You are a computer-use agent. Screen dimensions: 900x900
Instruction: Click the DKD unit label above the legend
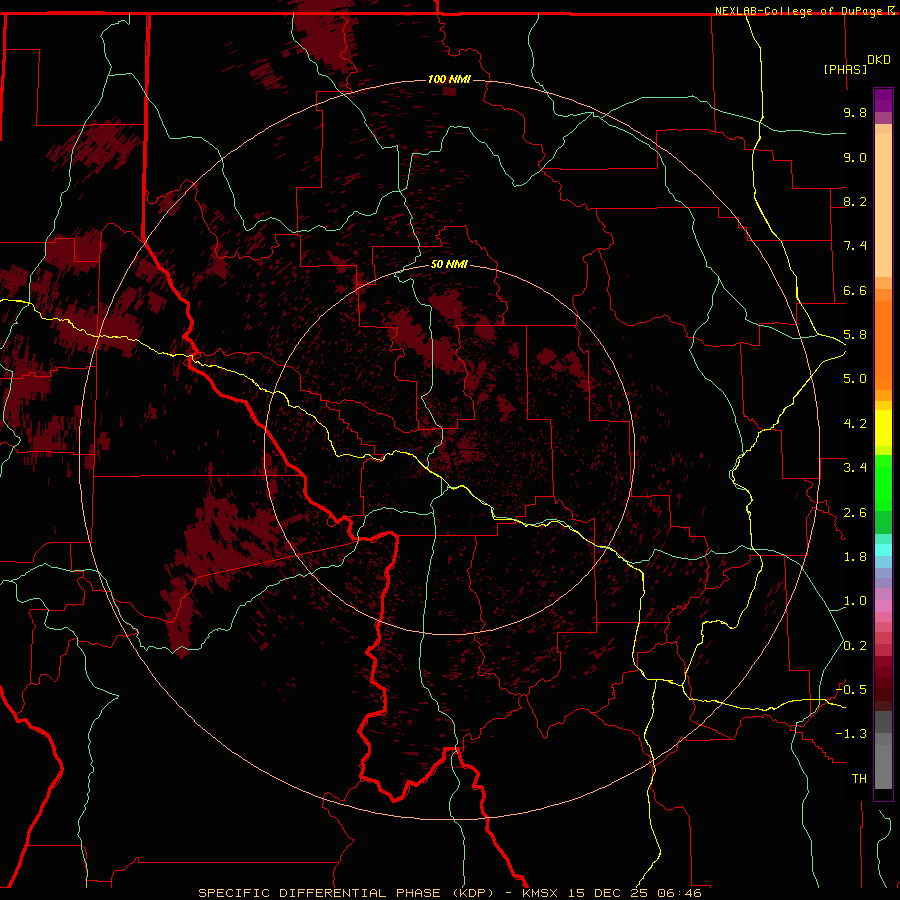(x=879, y=59)
